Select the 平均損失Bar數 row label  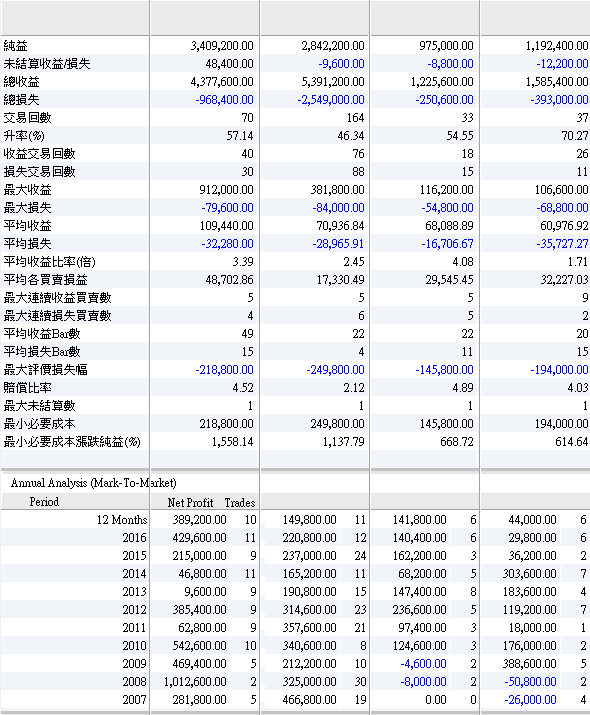pos(42,352)
